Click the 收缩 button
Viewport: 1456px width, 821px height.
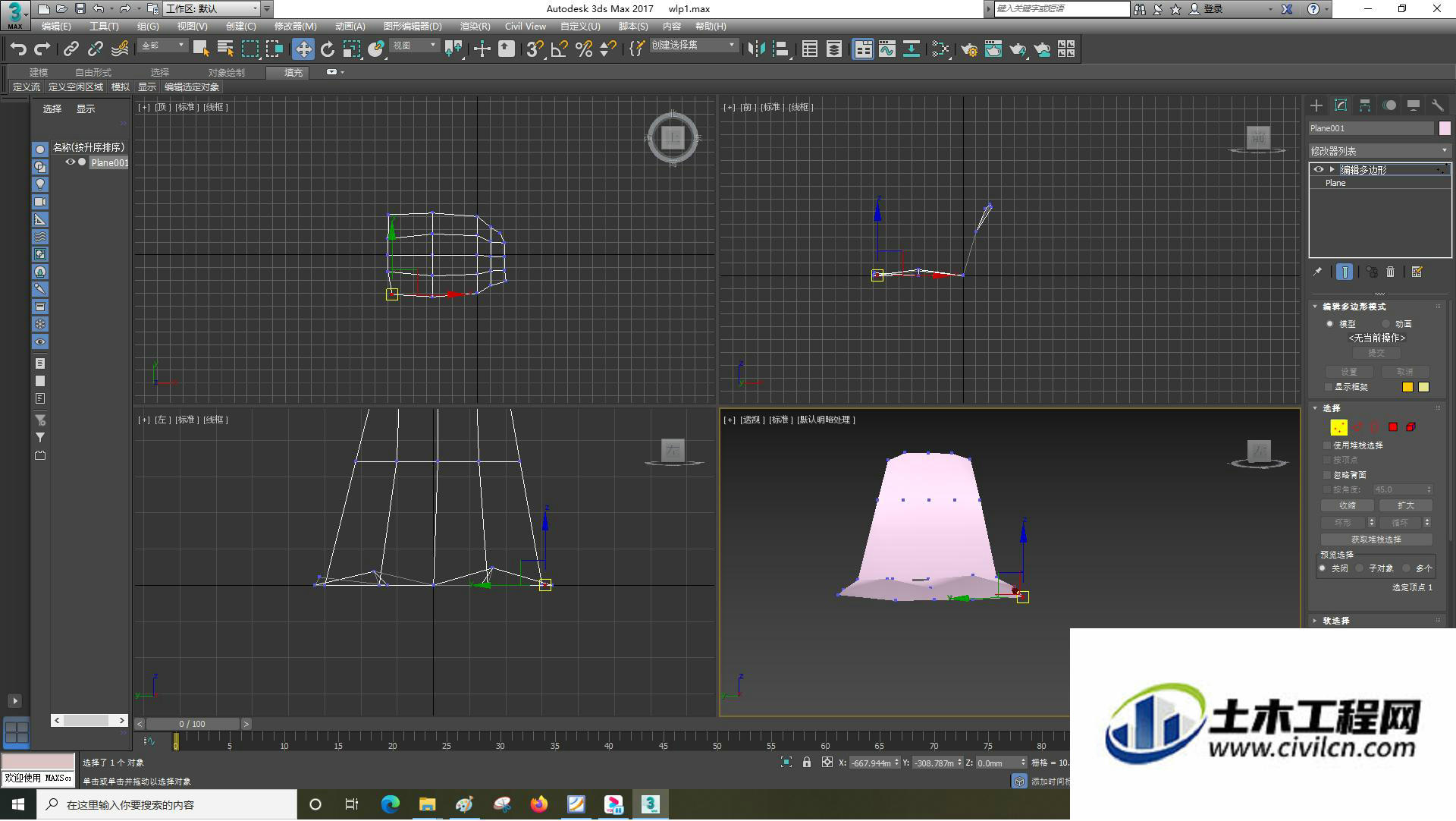tap(1348, 505)
